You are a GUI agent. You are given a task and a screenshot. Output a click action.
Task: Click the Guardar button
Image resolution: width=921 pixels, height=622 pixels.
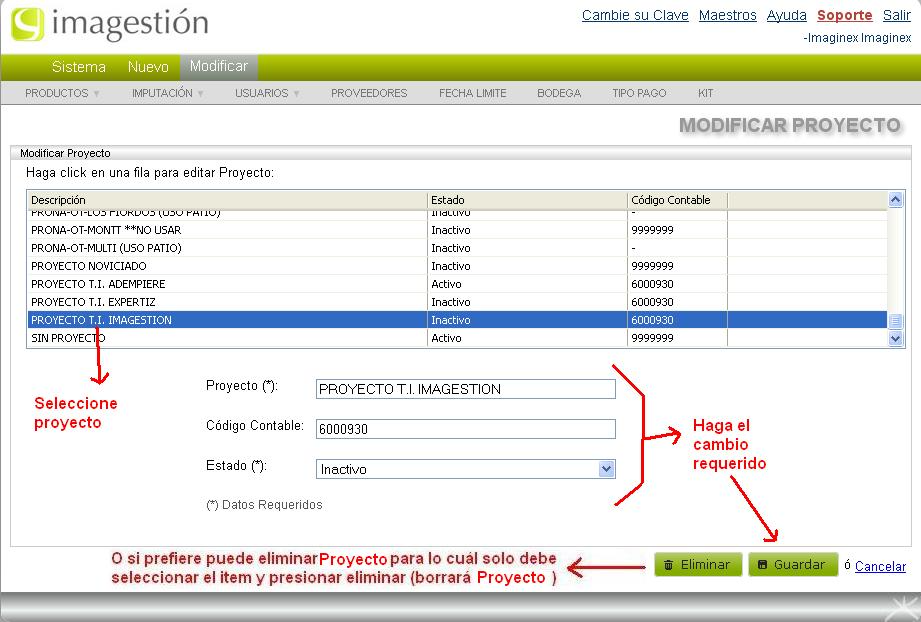pyautogui.click(x=793, y=564)
